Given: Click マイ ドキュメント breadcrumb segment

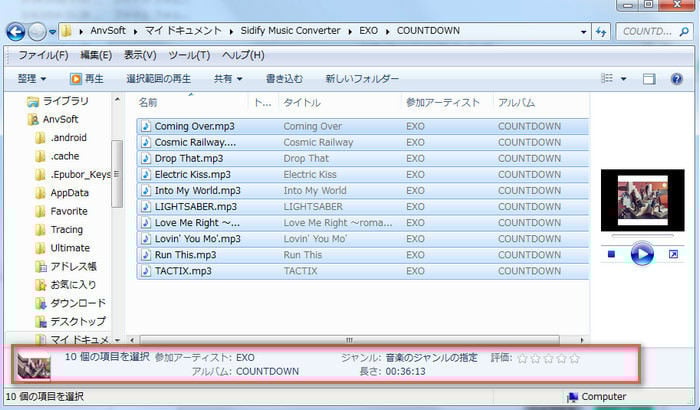Looking at the screenshot, I should 183,31.
